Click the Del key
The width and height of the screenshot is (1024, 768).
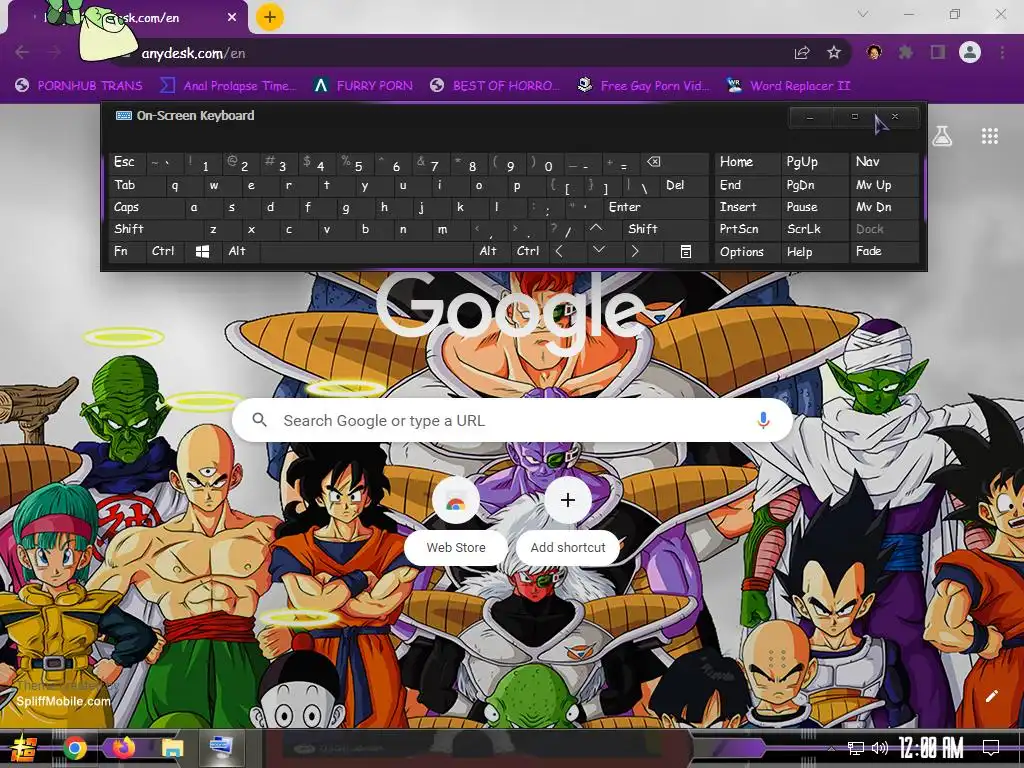click(x=684, y=185)
